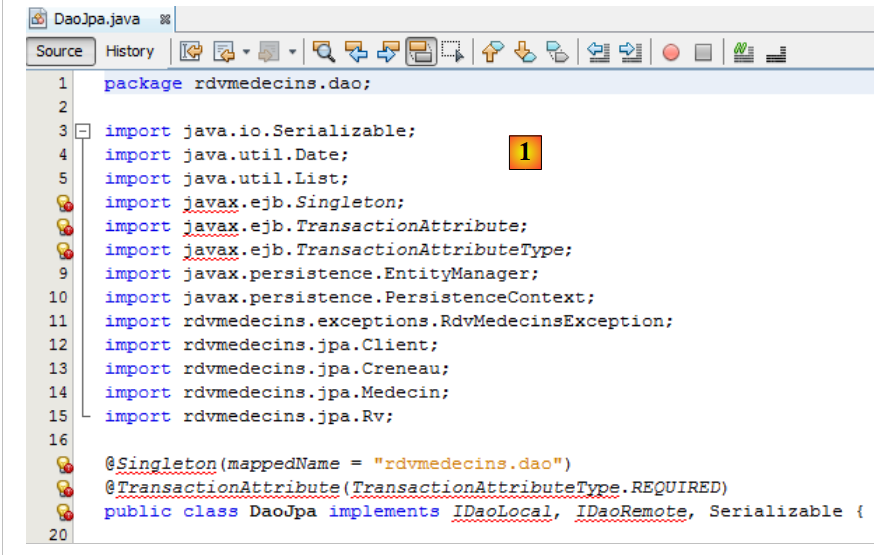This screenshot has width=884, height=555.
Task: Find next occurrence in editor
Action: 388,52
